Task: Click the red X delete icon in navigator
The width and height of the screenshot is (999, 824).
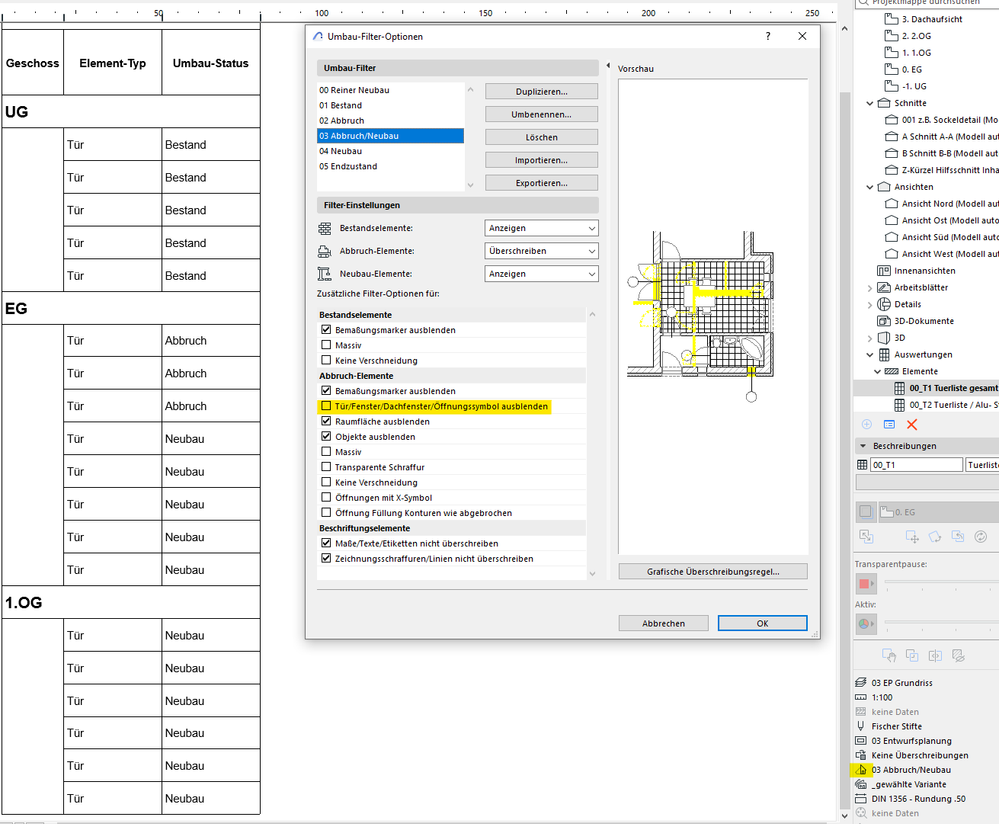Action: (911, 425)
